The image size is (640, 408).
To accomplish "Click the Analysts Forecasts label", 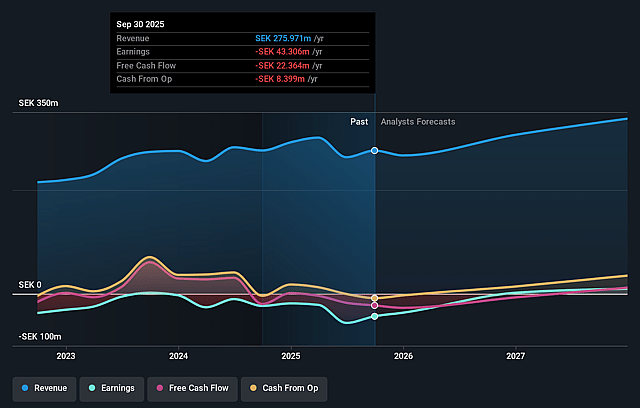I will [x=418, y=122].
